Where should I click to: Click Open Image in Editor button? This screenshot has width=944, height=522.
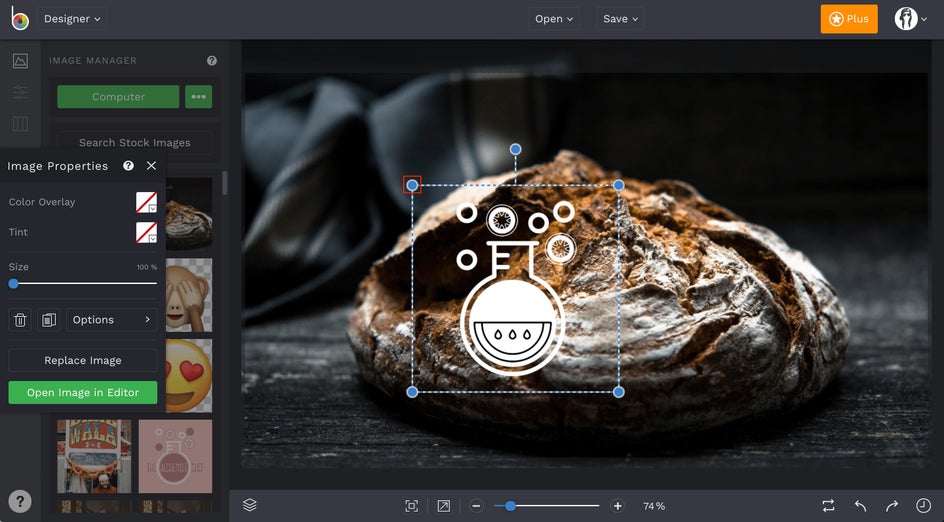(83, 393)
